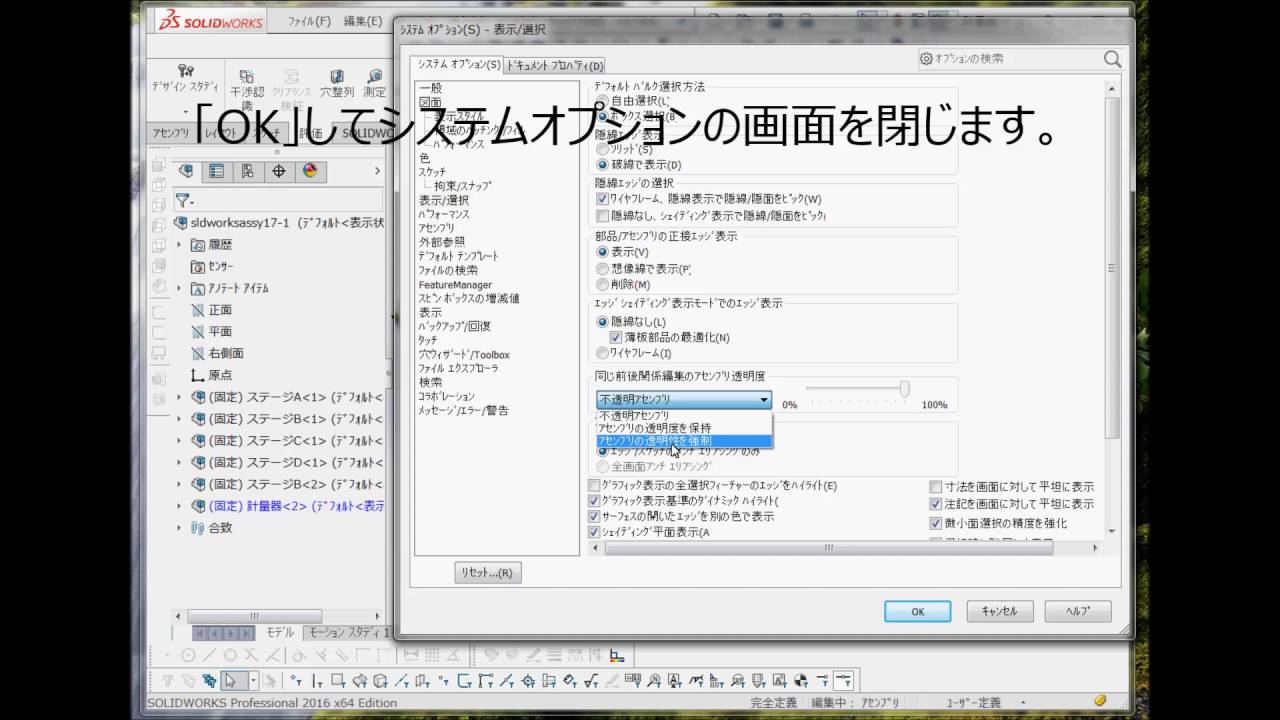1280x720 pixels.
Task: Select 外部参照 in the options category list
Action: 441,242
